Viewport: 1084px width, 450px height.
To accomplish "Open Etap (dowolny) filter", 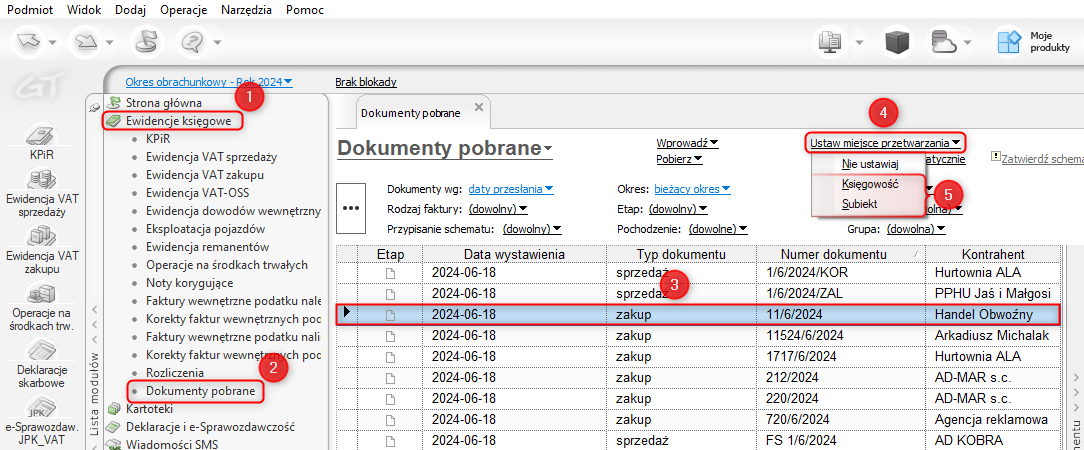I will 678,209.
